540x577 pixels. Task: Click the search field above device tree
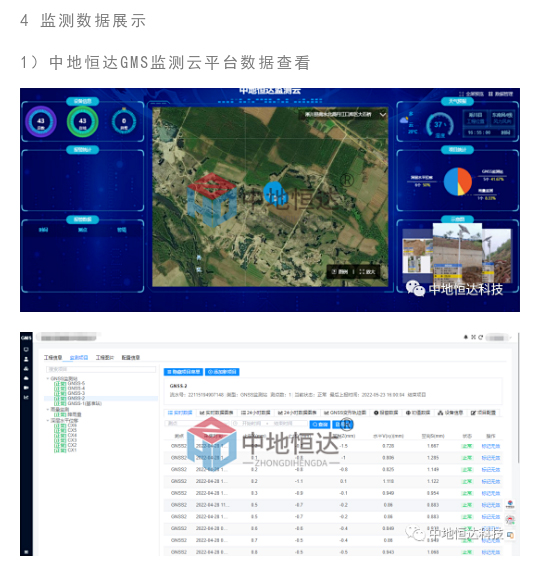[101, 369]
